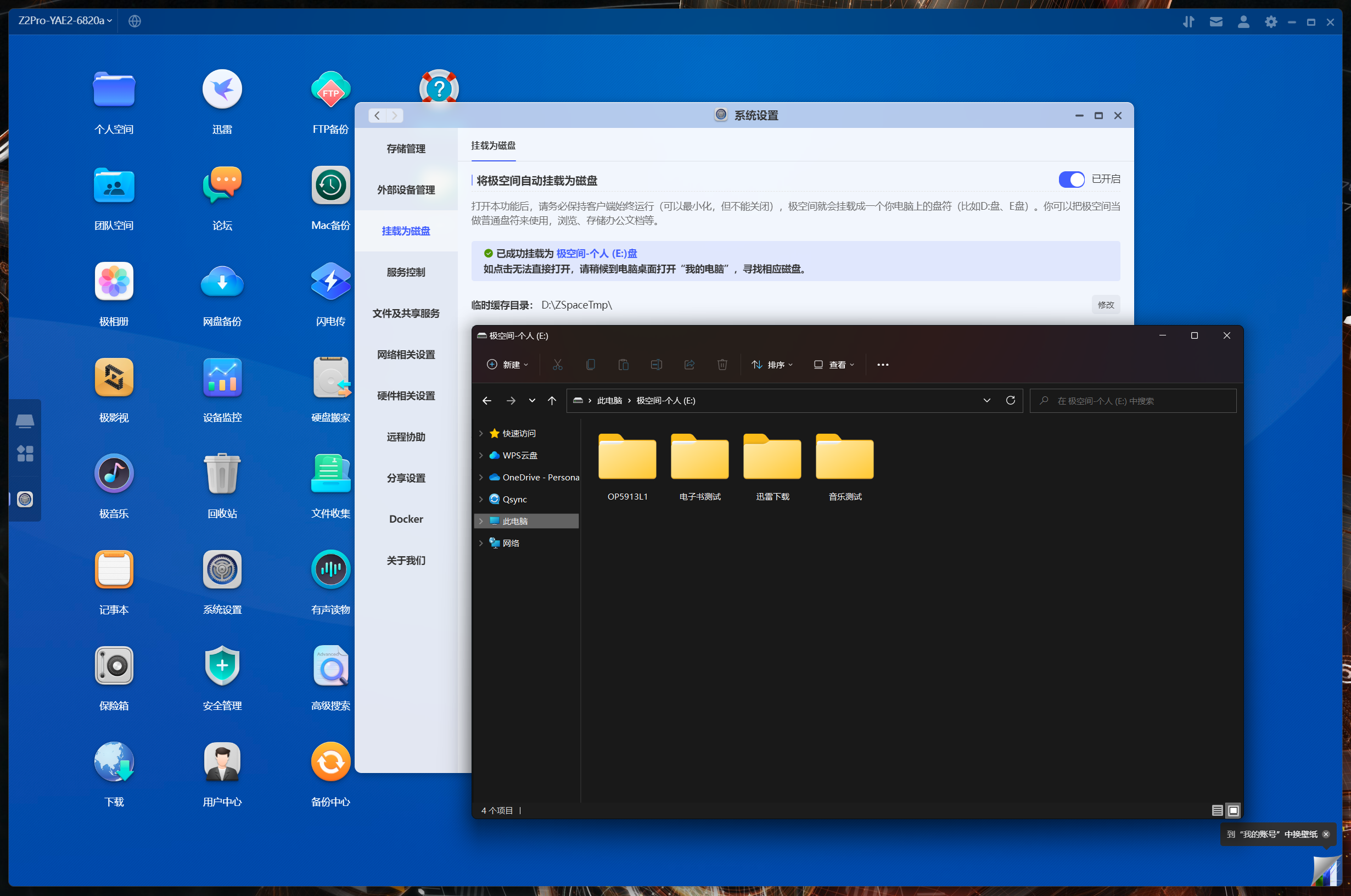Click the refresh icon in Explorer address bar
1351x896 pixels.
[x=1010, y=400]
